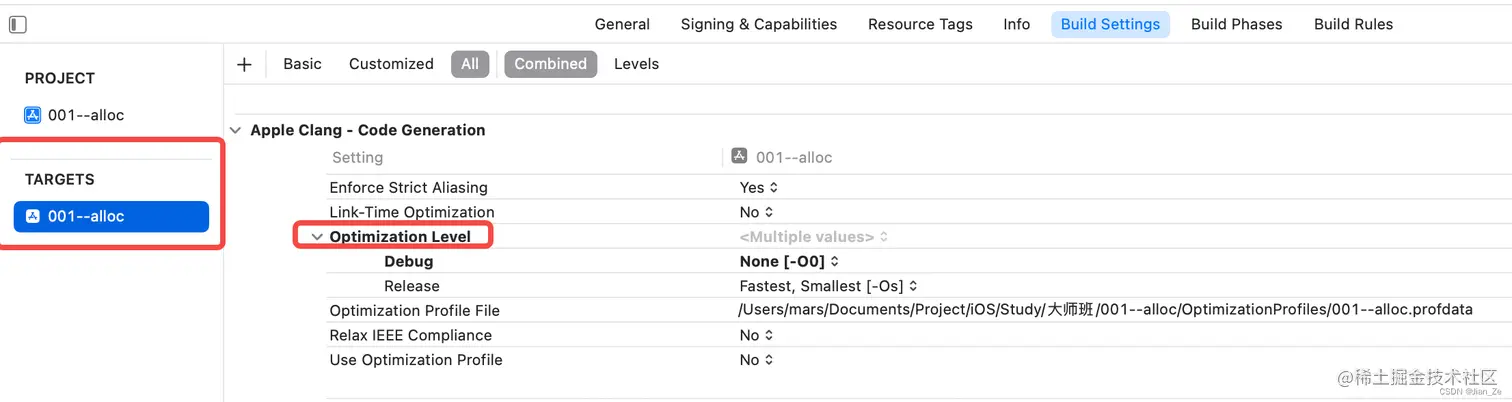Screen dimensions: 1512x402
Task: Show All build settings filter
Action: tap(470, 64)
